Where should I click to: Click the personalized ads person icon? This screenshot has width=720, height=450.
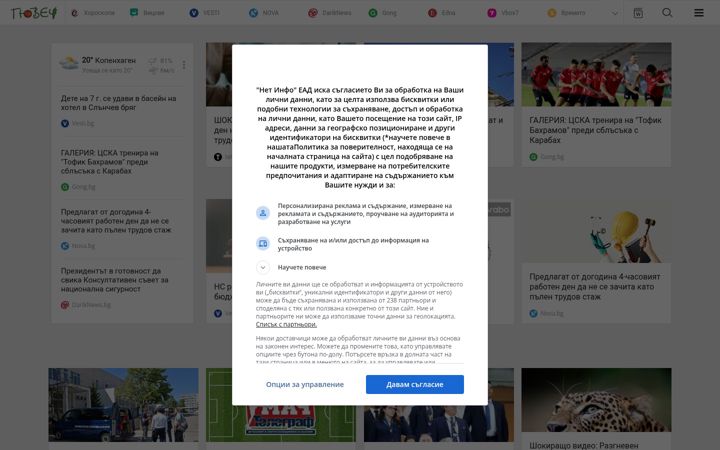[x=263, y=213]
